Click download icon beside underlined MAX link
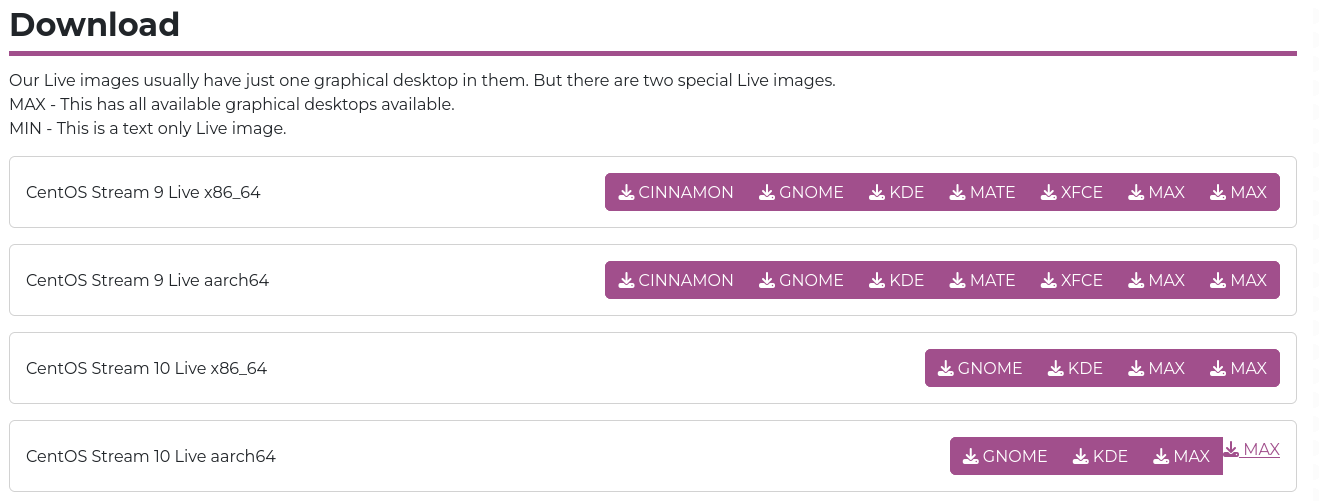Image resolution: width=1319 pixels, height=501 pixels. point(1231,450)
